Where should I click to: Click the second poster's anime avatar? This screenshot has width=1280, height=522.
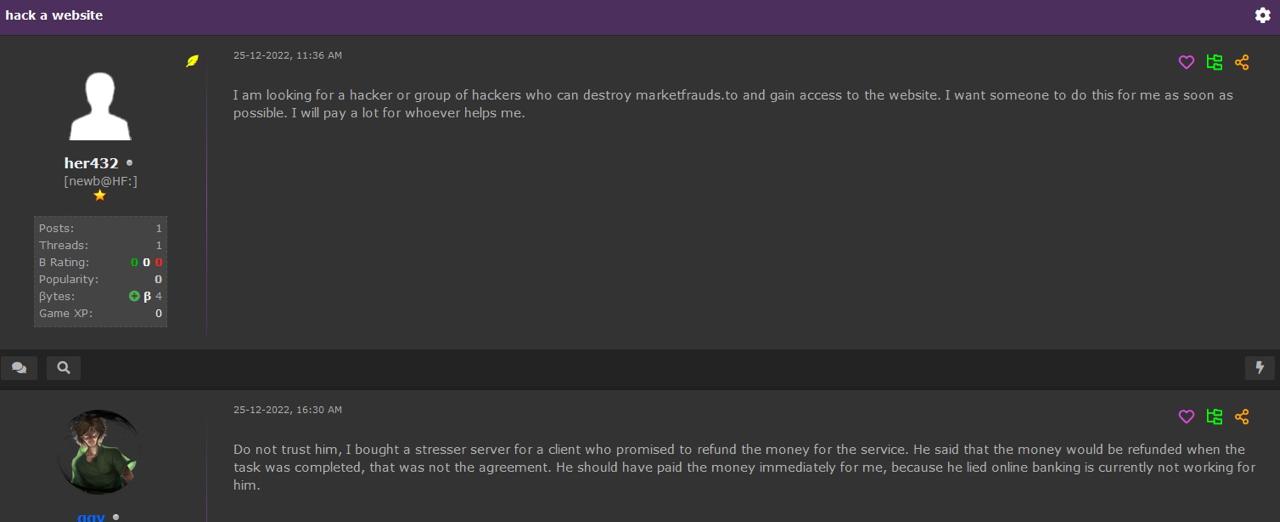[x=99, y=452]
